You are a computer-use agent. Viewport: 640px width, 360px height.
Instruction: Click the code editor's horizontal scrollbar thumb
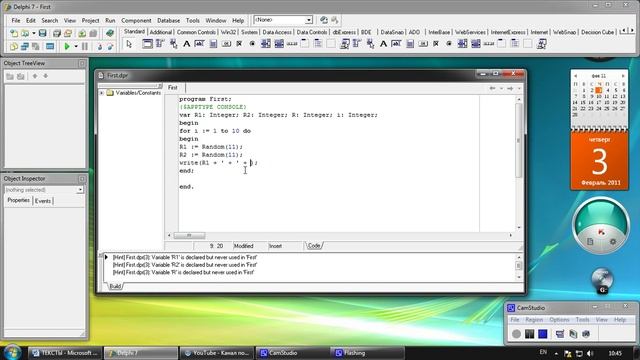[x=189, y=236]
